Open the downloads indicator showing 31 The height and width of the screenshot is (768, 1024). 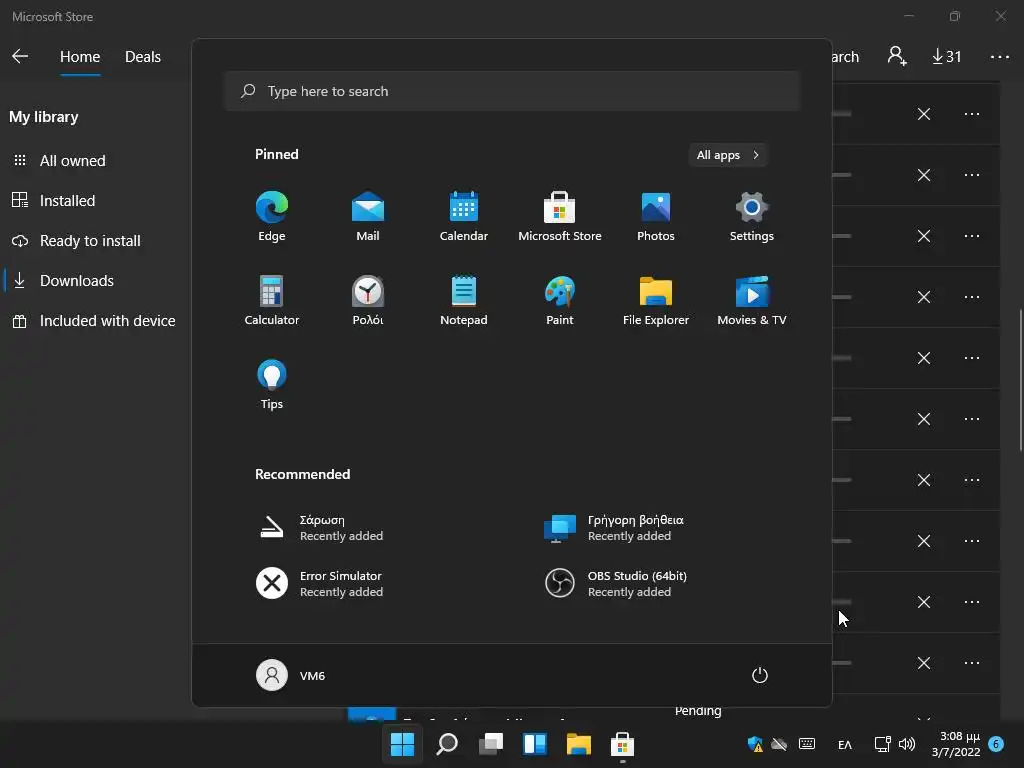click(x=946, y=57)
